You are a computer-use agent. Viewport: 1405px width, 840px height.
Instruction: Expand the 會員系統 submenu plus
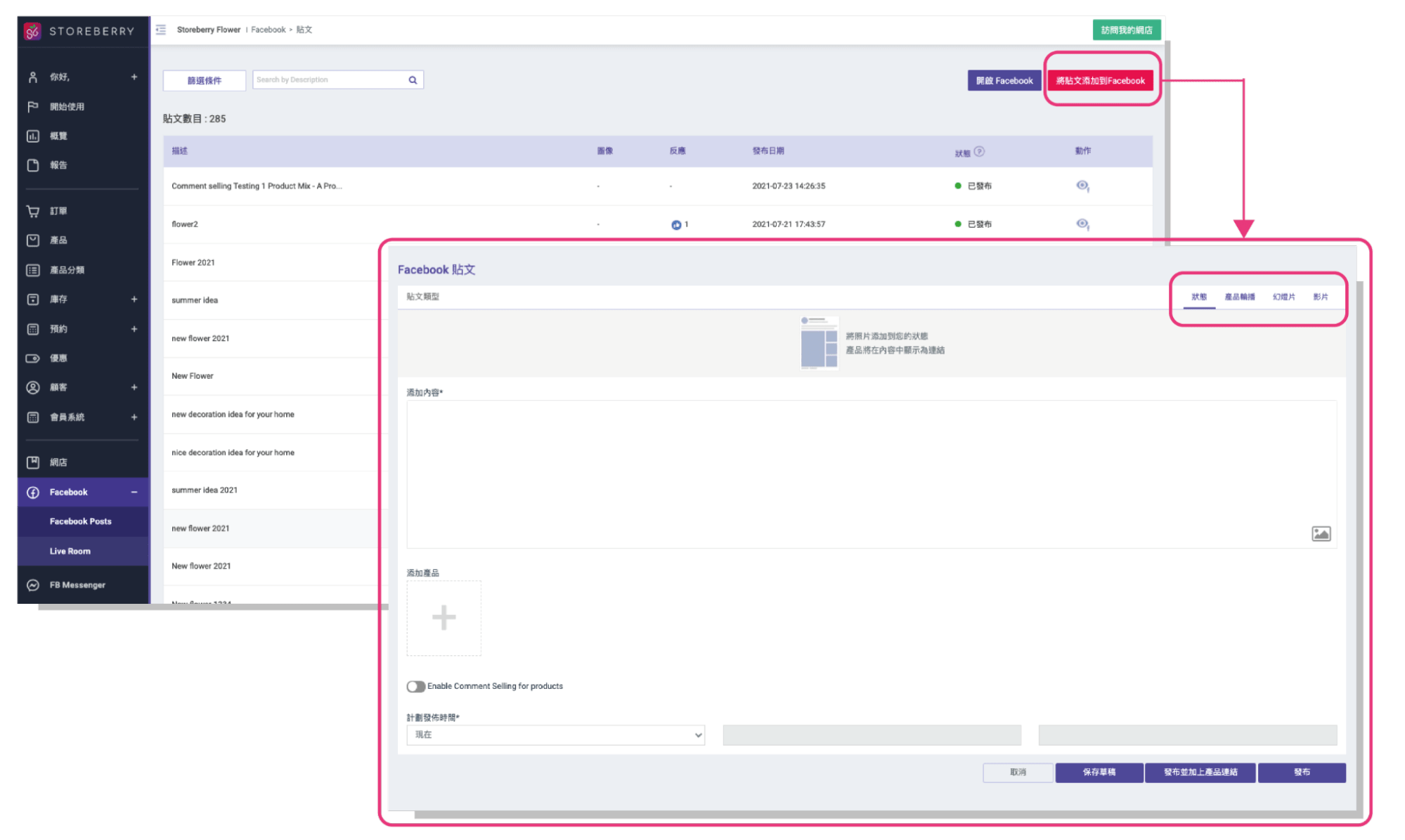click(134, 418)
